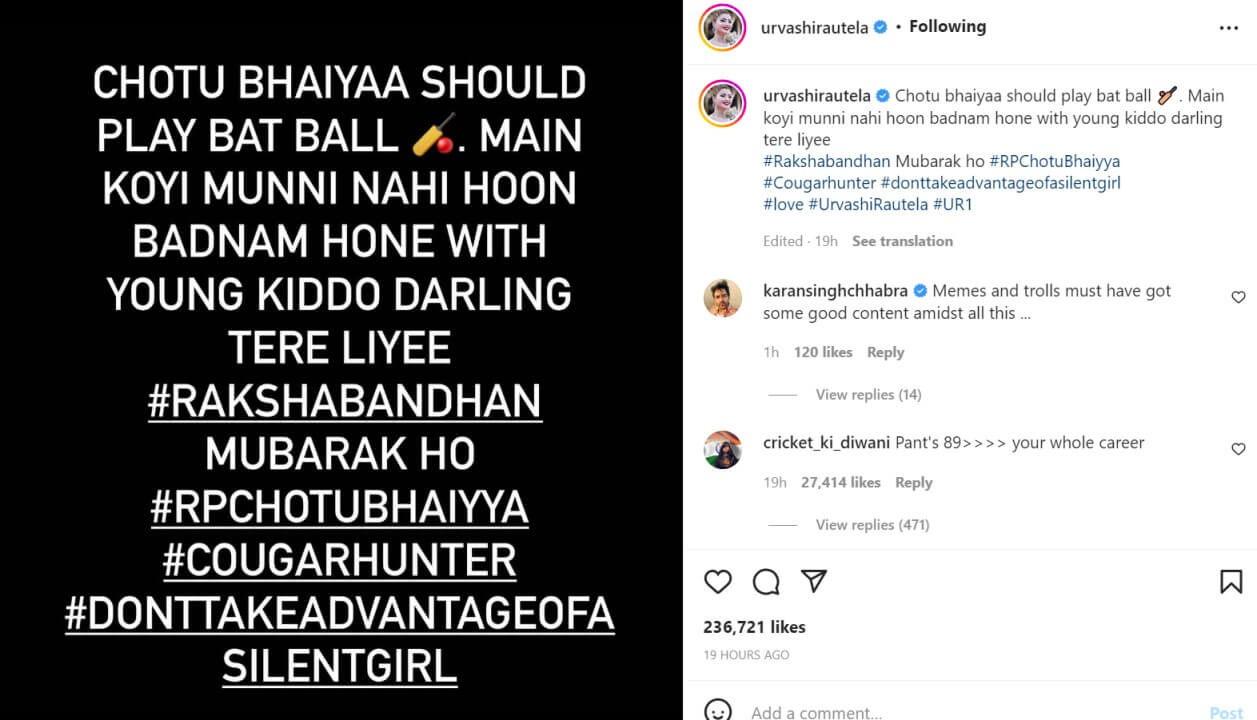
Task: Save post with bookmark icon
Action: 1231,581
